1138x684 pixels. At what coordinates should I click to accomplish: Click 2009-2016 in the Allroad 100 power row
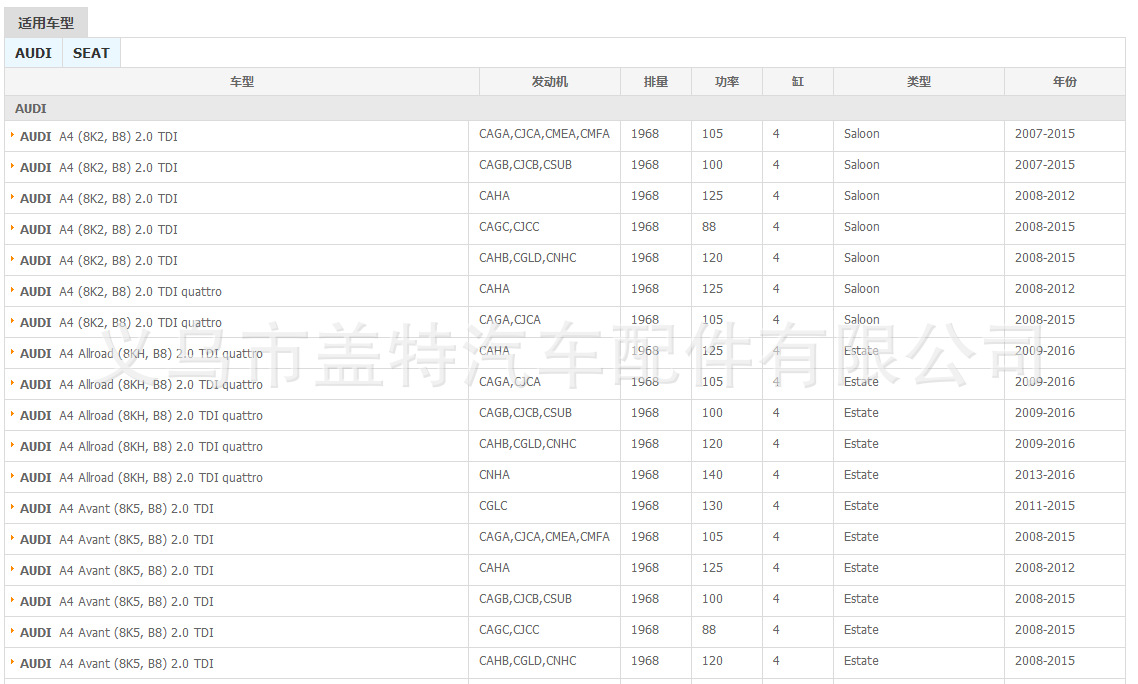[1044, 413]
